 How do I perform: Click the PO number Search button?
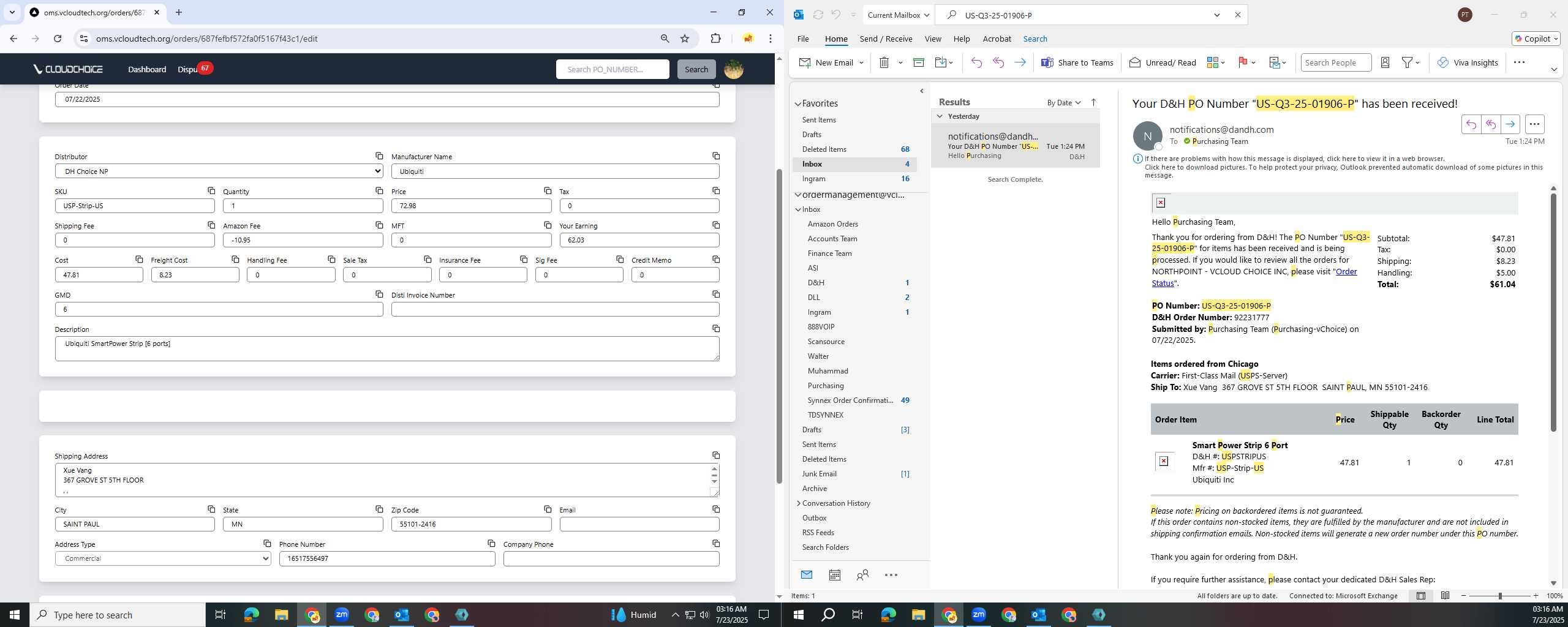(696, 69)
